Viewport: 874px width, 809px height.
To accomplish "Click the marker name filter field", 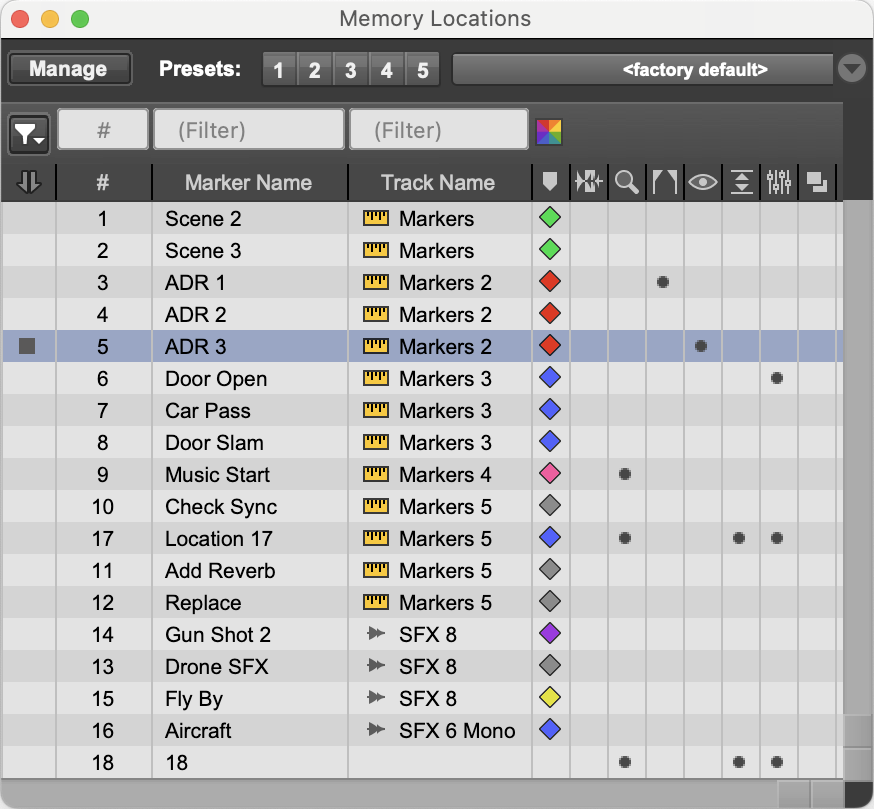I will click(x=249, y=130).
